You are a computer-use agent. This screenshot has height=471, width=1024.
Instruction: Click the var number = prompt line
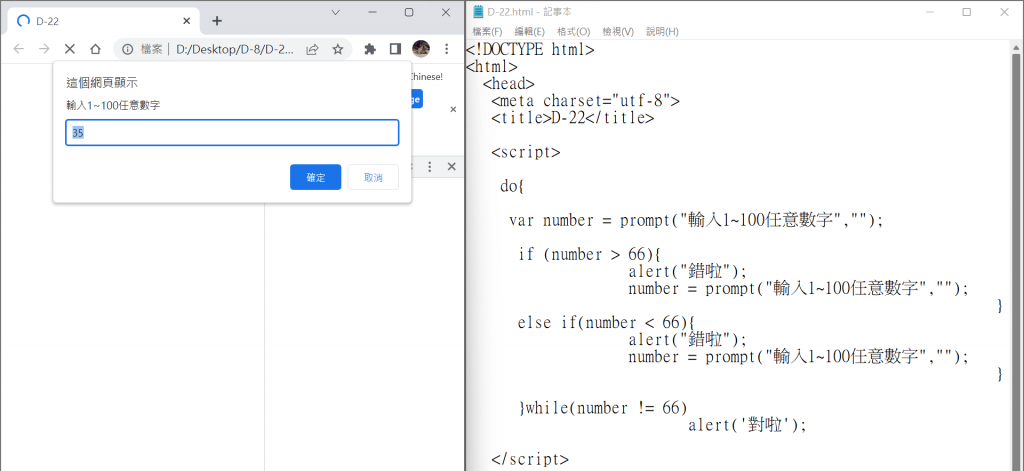click(696, 220)
